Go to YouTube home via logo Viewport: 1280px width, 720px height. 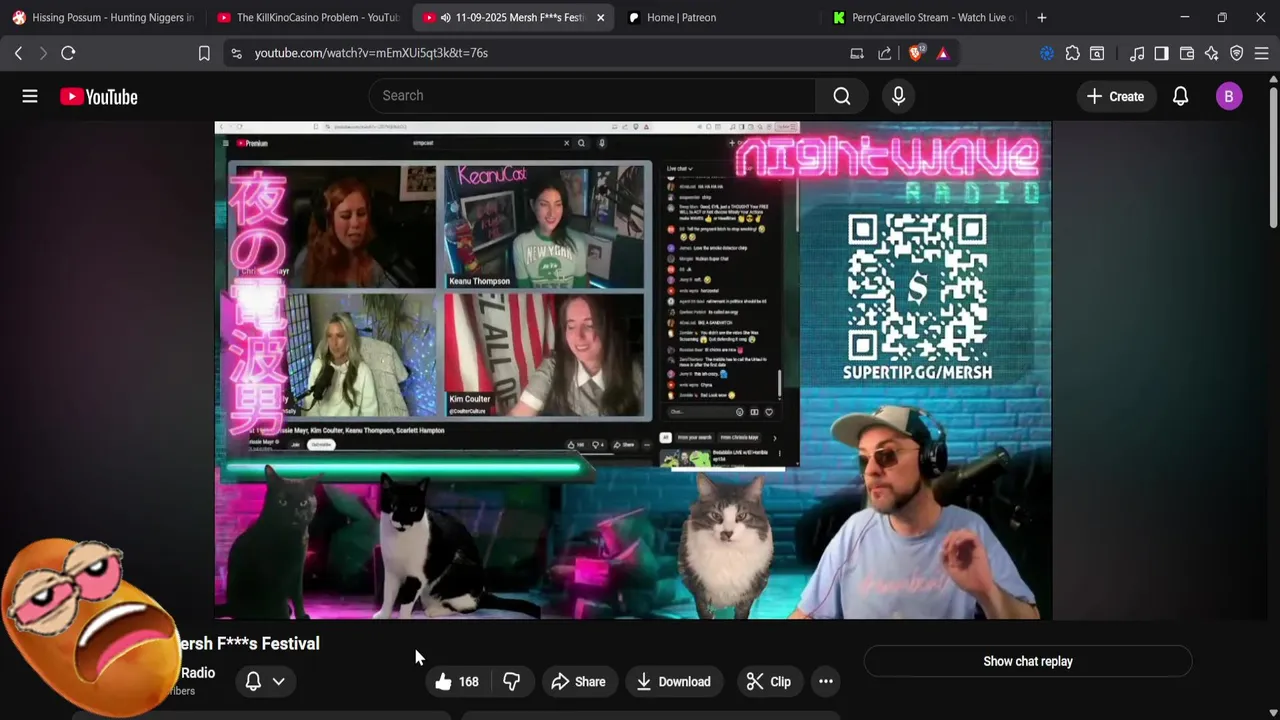pos(98,97)
